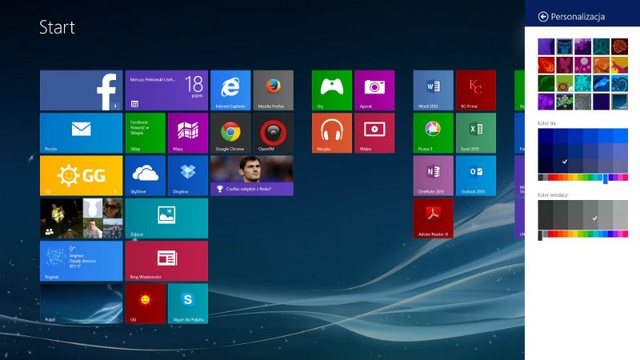Open the sports news tile with goalkeeper photo
Screen dimensions: 640x360
coord(252,176)
